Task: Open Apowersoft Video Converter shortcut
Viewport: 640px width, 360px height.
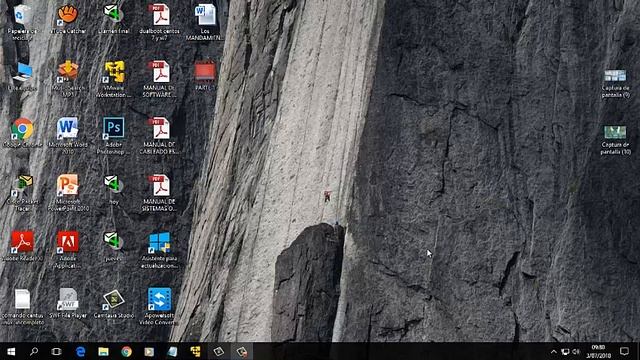Action: point(160,307)
